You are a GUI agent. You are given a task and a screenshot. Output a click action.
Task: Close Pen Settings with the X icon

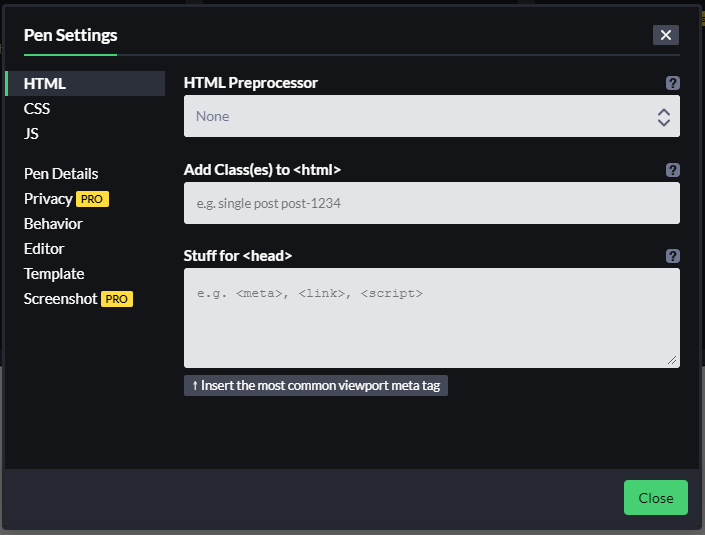point(666,35)
